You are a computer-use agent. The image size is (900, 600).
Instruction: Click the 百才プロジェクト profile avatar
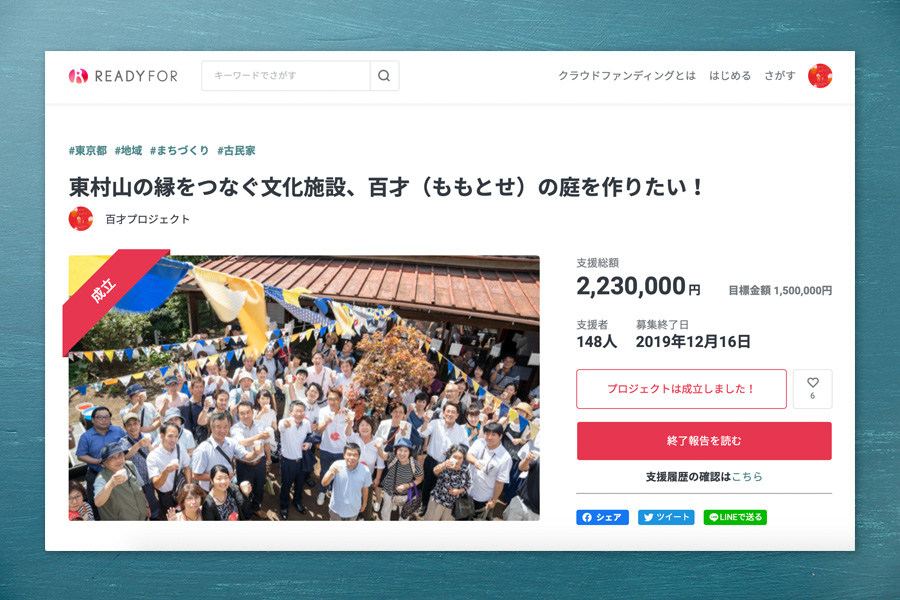80,219
